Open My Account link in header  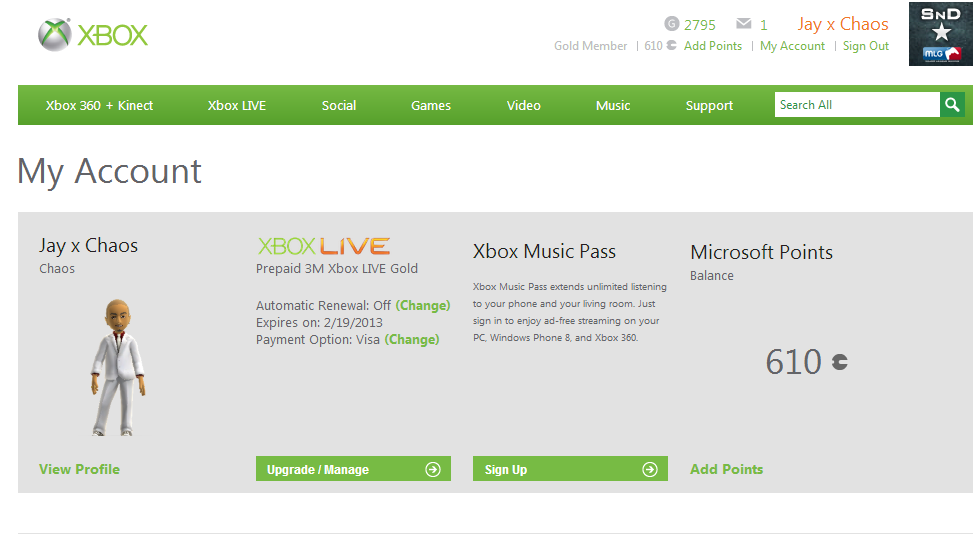click(792, 45)
